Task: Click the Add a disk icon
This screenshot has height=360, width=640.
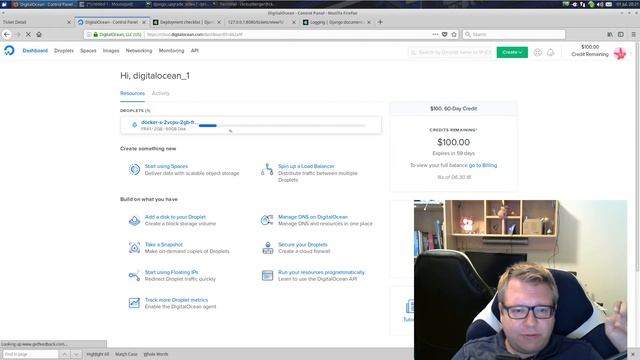Action: (134, 220)
